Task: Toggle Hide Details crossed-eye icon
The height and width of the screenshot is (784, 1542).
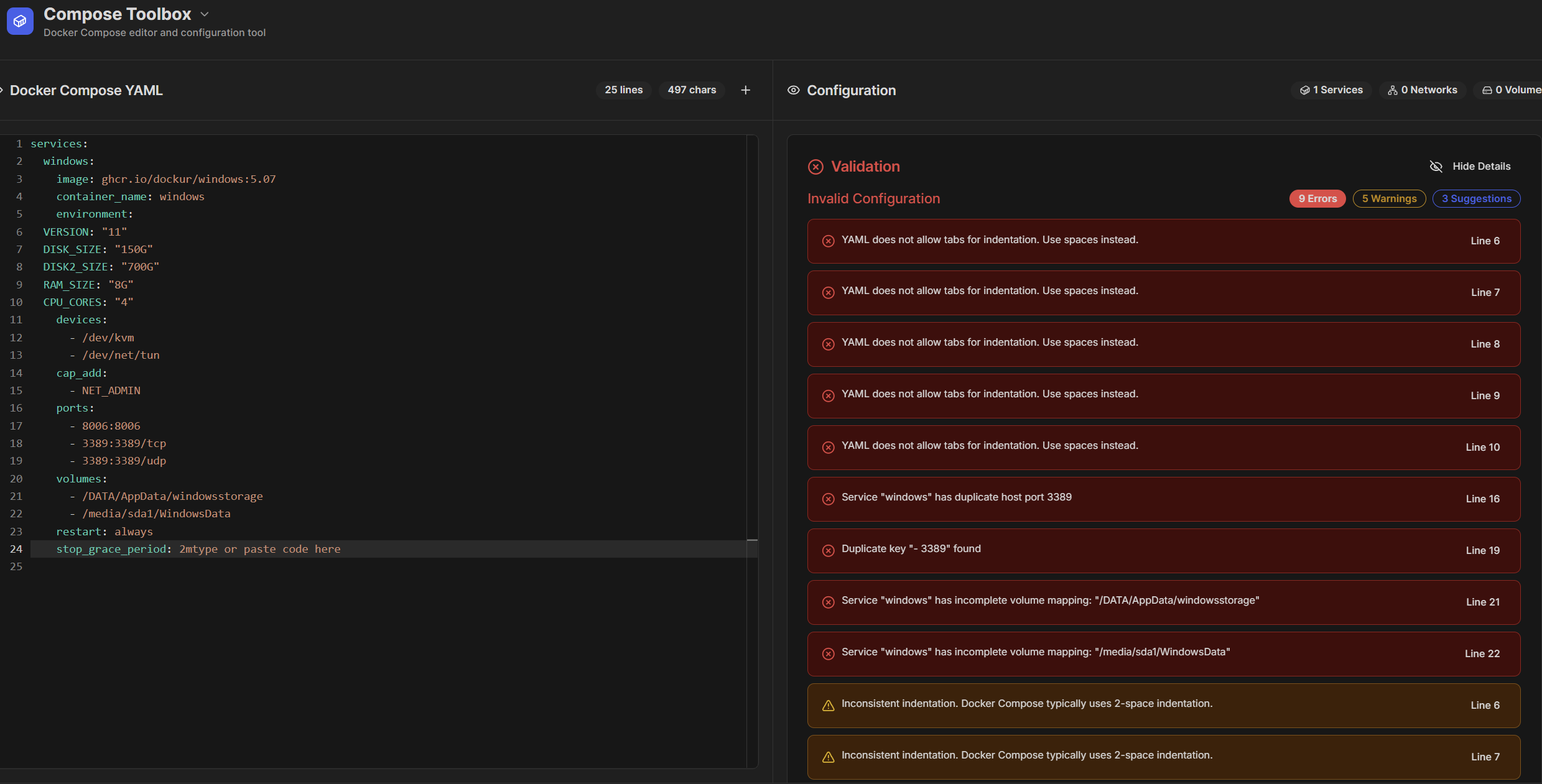Action: (1436, 166)
